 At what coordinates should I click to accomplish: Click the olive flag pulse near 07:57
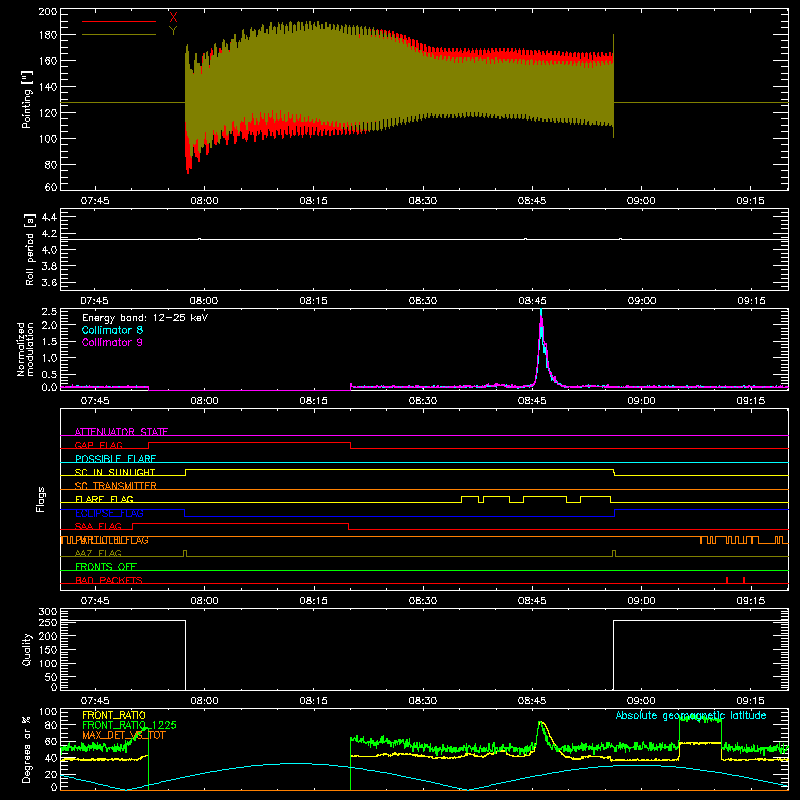[x=185, y=553]
